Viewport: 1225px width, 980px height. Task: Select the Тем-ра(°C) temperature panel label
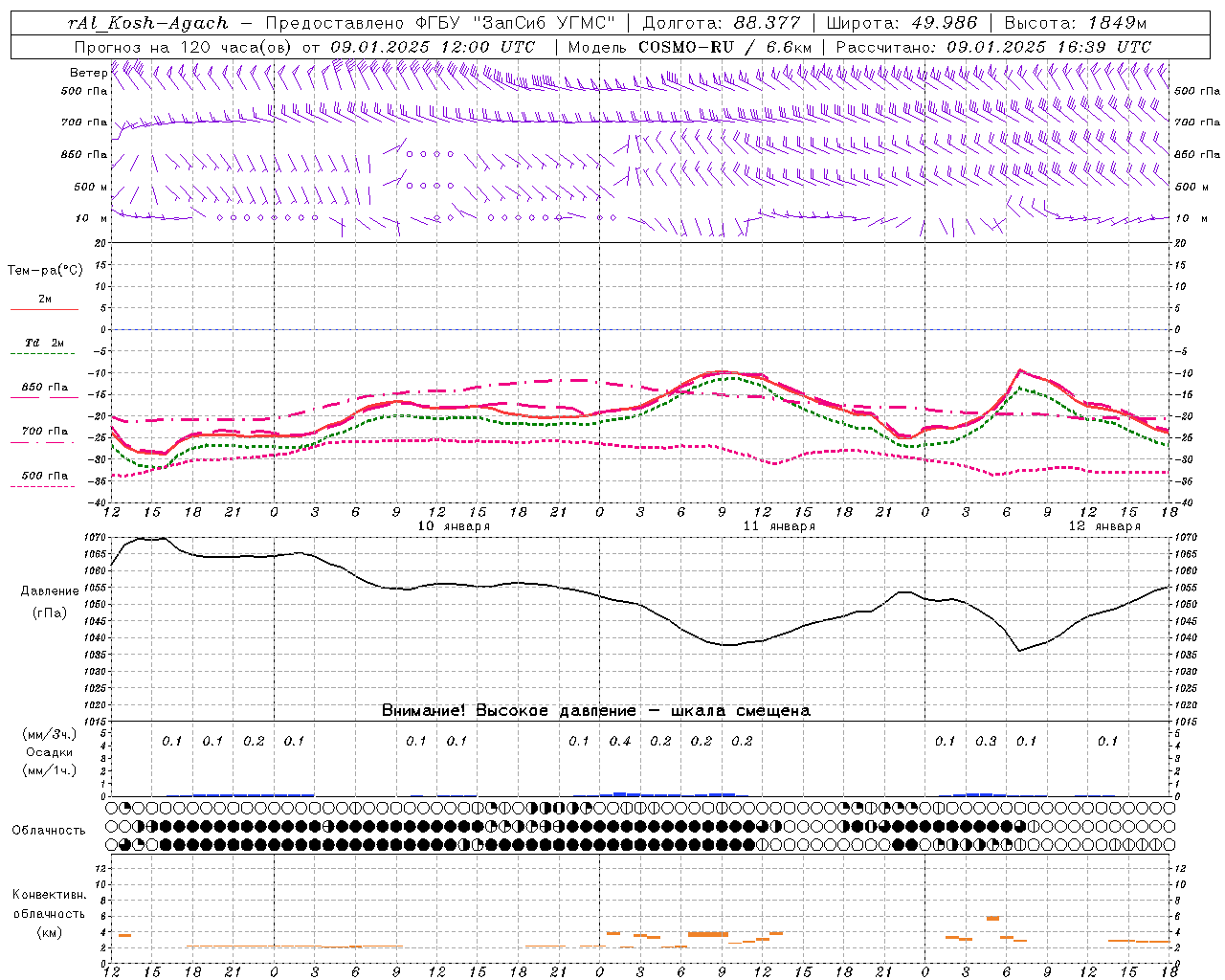45,271
